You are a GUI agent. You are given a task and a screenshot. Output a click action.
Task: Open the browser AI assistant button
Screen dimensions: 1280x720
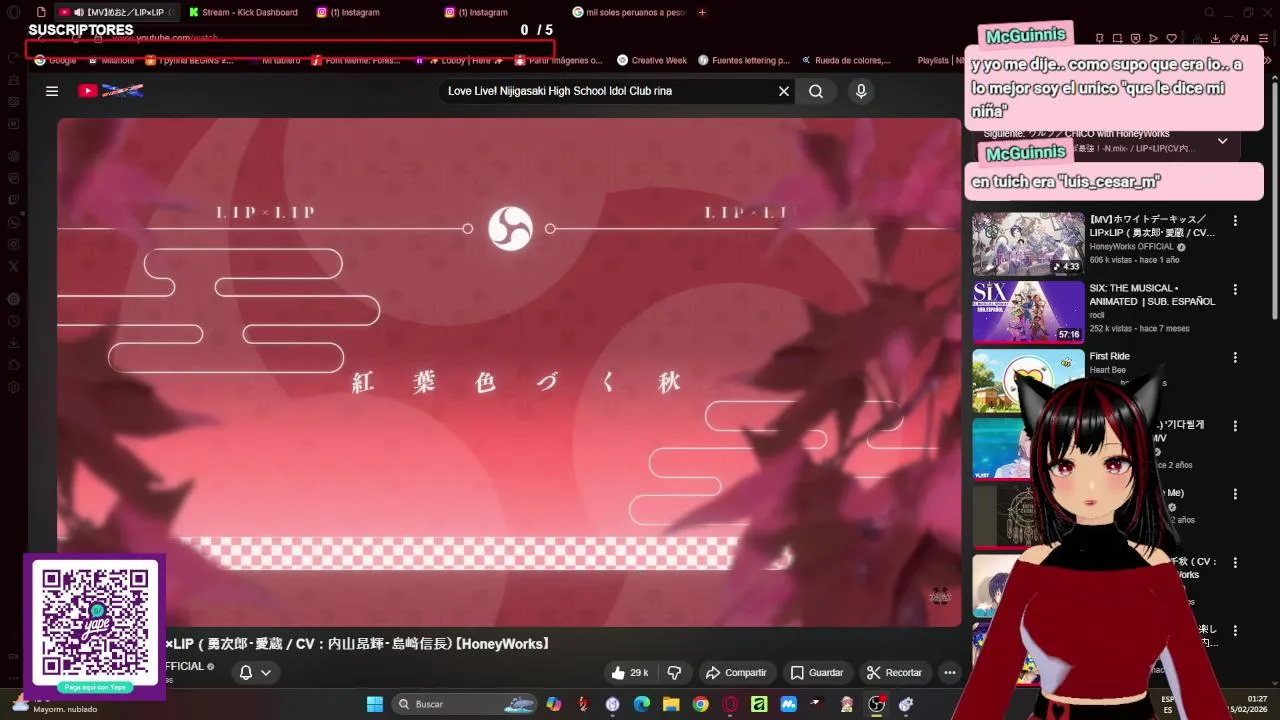click(1239, 39)
